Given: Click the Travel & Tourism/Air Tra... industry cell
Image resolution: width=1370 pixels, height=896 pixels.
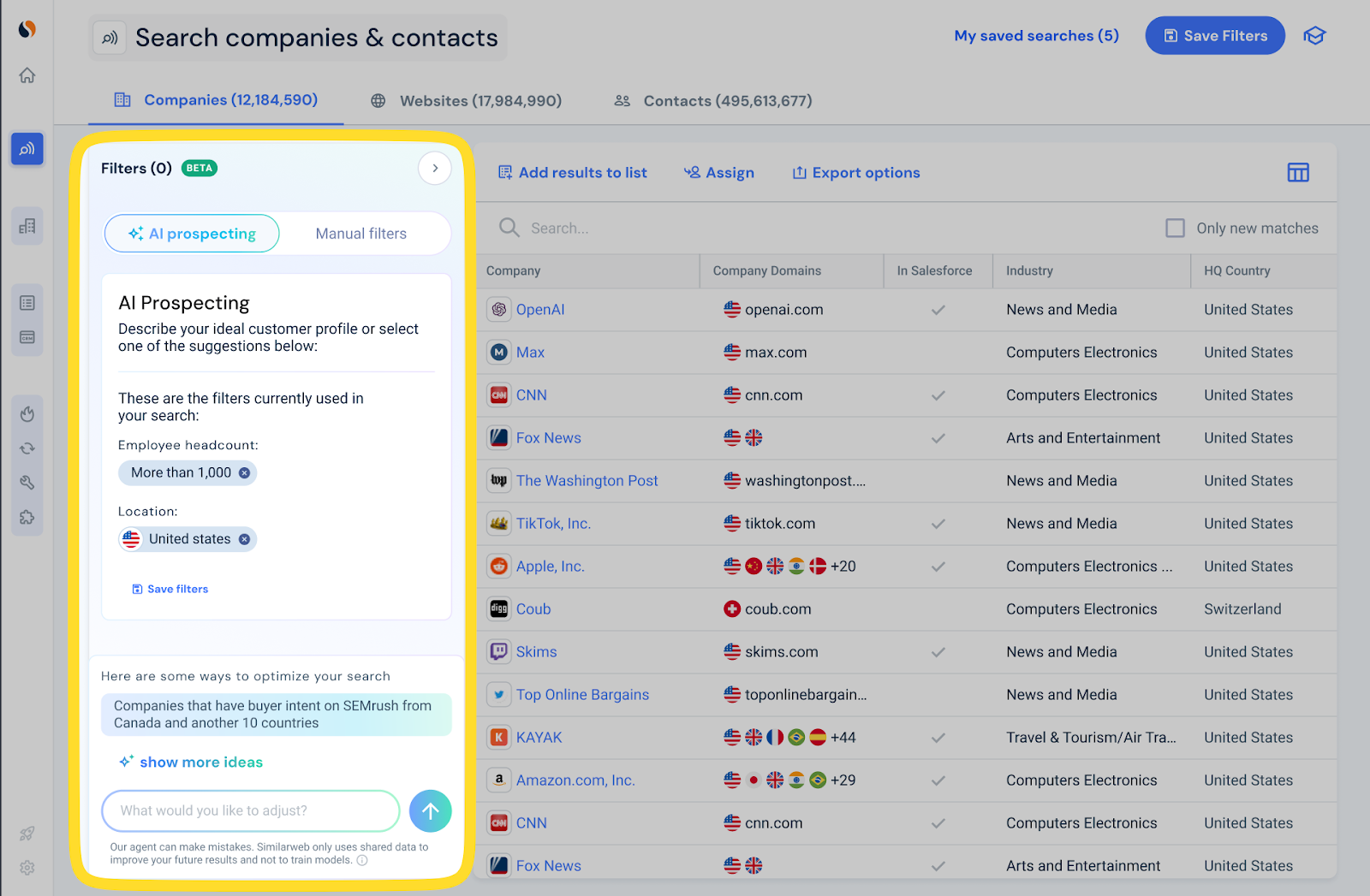Looking at the screenshot, I should [x=1091, y=737].
